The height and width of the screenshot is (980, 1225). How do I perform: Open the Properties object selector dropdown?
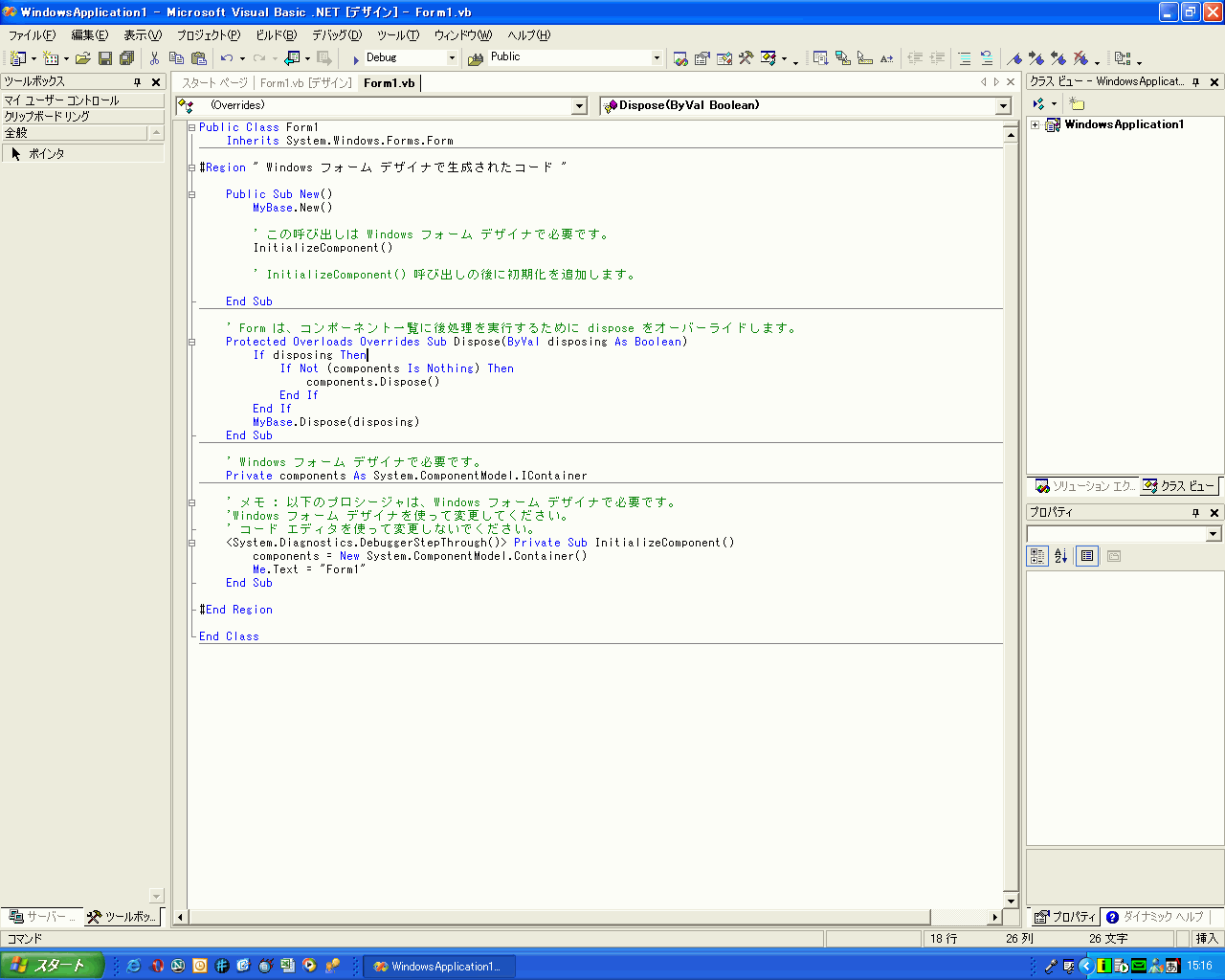point(1214,534)
